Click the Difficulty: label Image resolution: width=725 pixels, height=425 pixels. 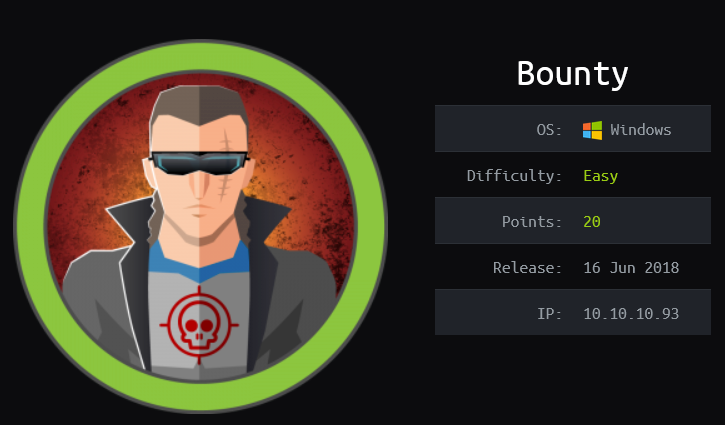pos(514,176)
